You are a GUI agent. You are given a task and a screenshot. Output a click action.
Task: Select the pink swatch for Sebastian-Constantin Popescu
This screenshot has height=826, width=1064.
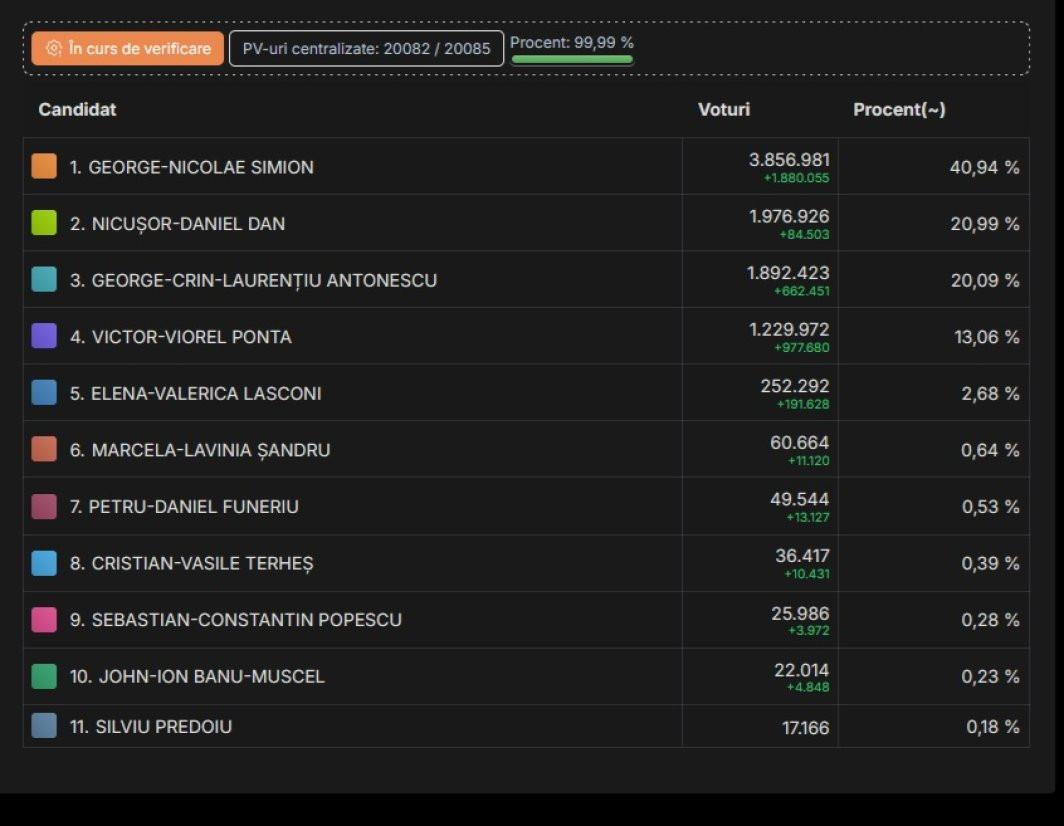(x=44, y=620)
